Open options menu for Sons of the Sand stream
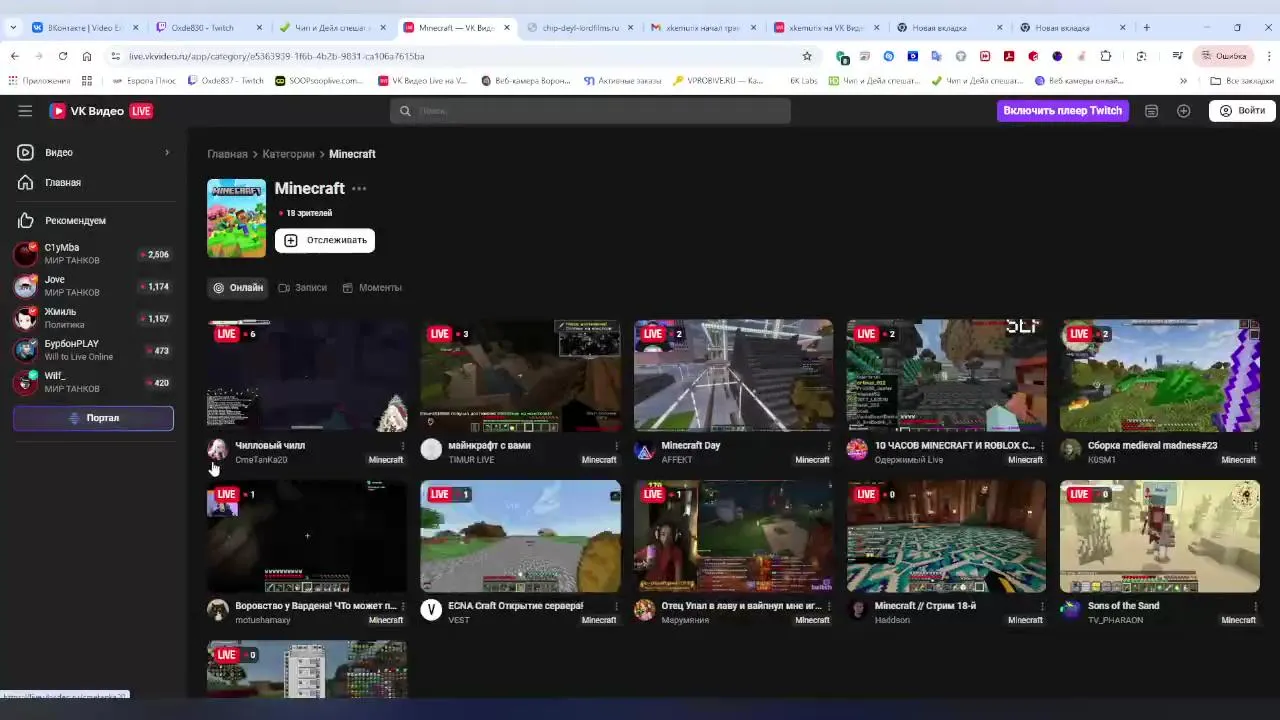The image size is (1280, 720). (1256, 606)
